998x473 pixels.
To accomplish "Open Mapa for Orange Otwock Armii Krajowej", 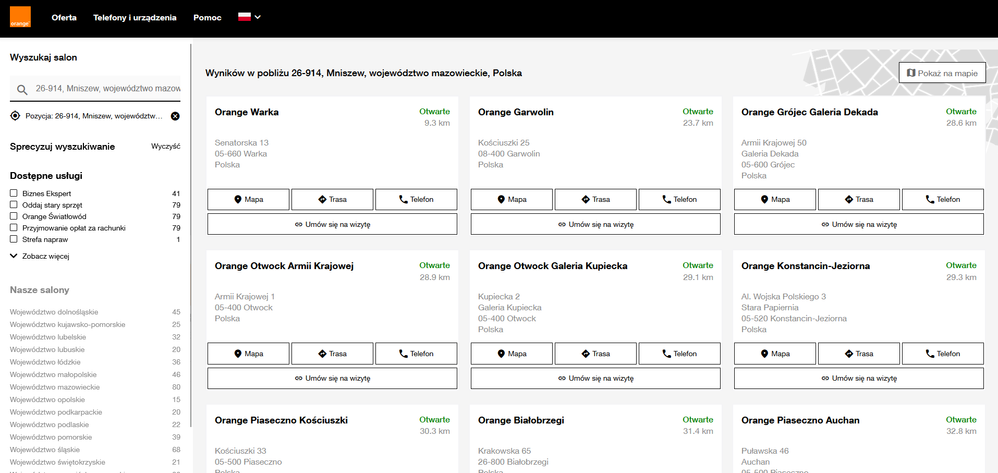I will coord(248,353).
